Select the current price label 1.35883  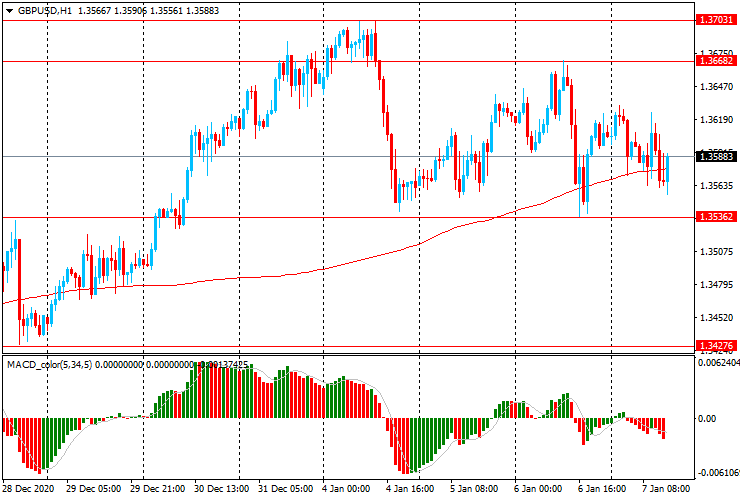click(716, 156)
